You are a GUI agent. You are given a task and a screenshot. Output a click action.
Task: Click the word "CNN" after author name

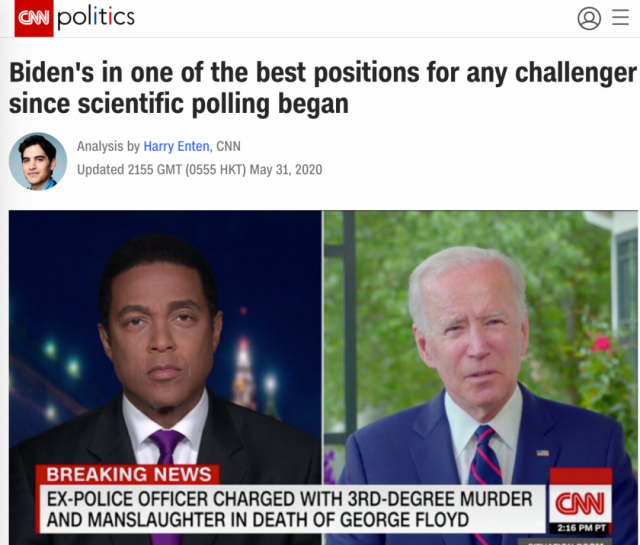(x=228, y=146)
